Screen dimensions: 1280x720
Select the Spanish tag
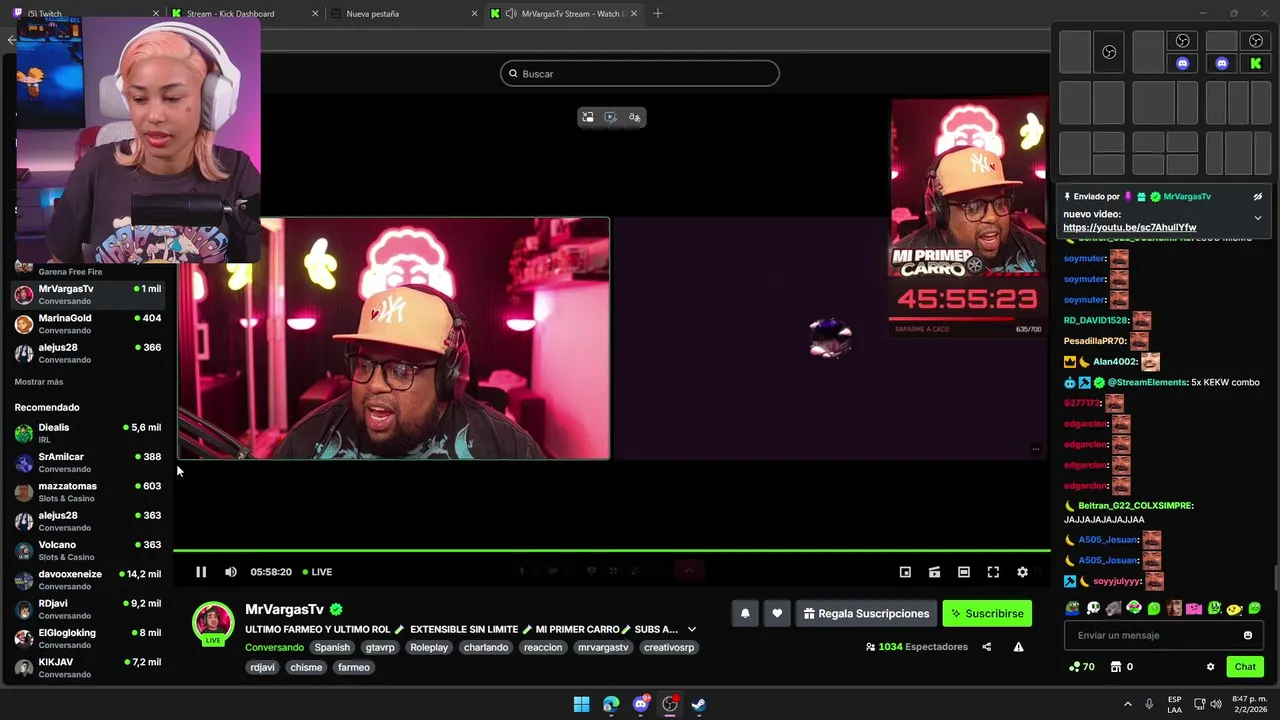pyautogui.click(x=332, y=647)
